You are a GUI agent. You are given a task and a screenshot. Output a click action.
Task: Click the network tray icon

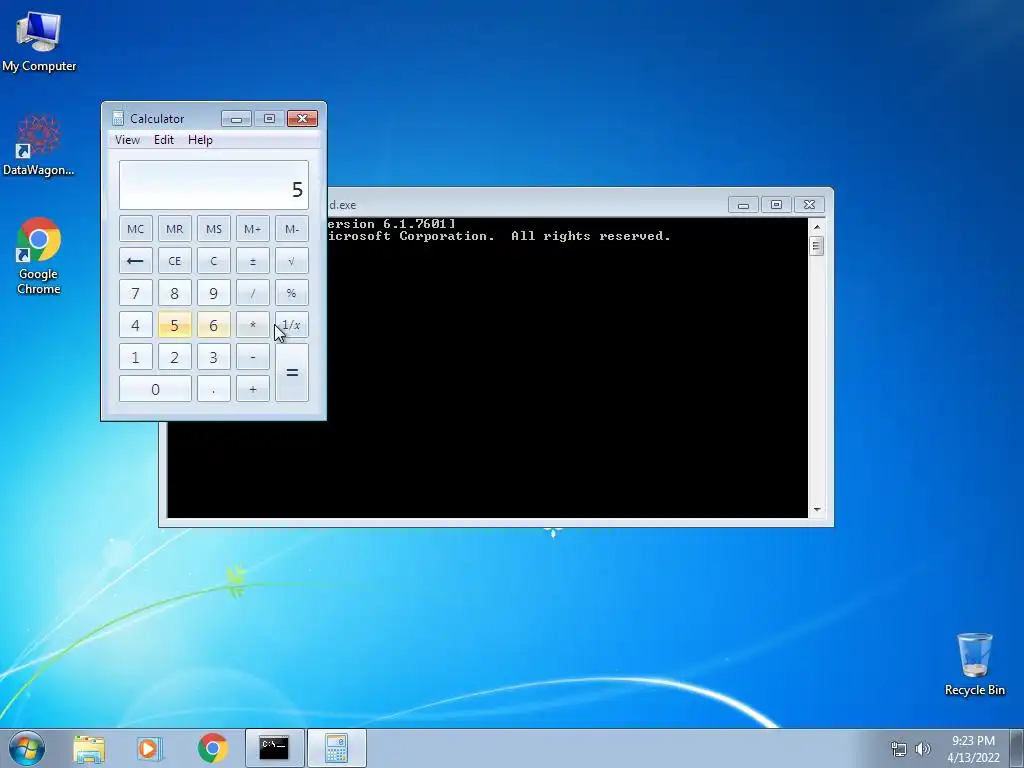point(899,749)
